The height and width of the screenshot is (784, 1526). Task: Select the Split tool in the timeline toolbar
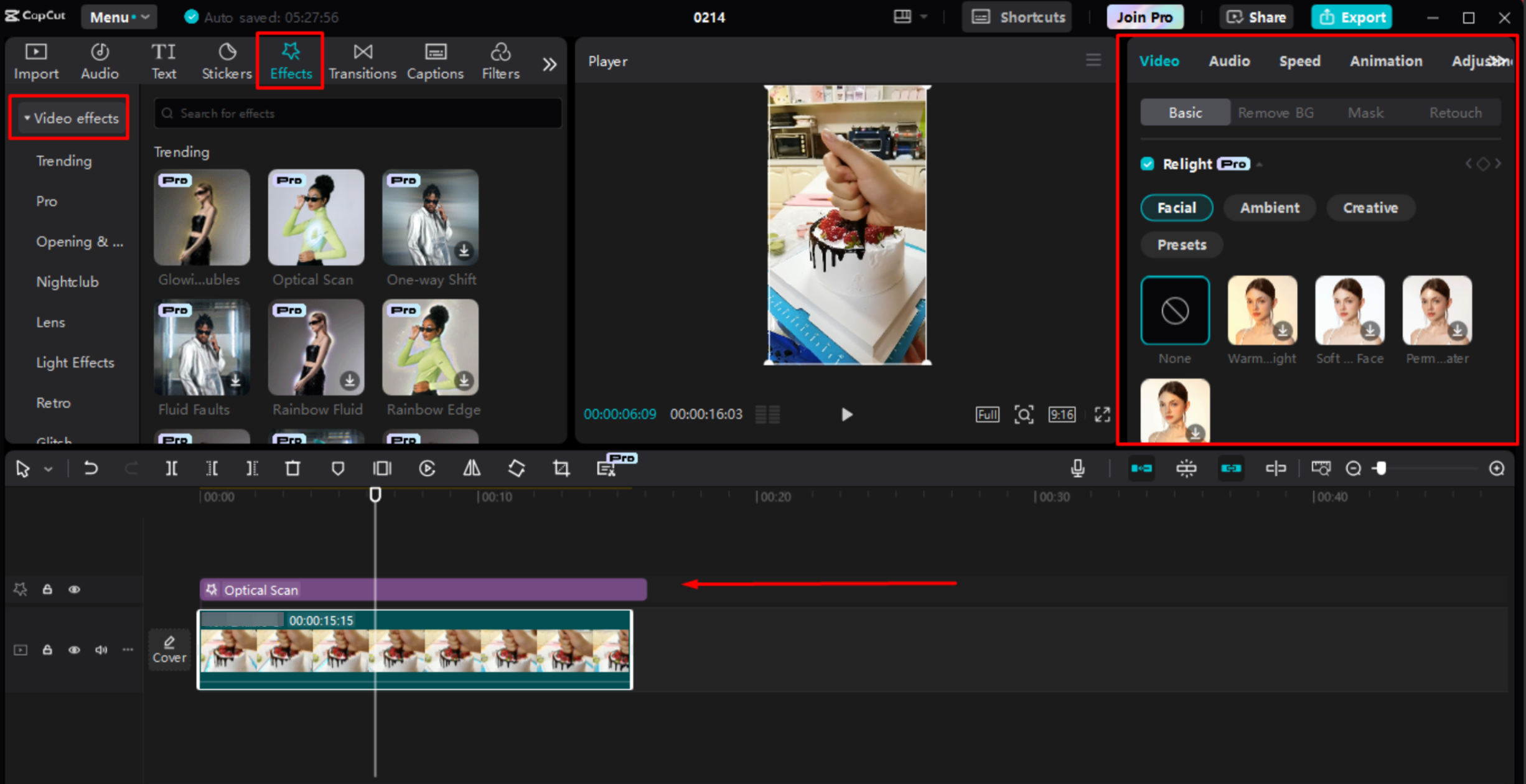point(172,468)
